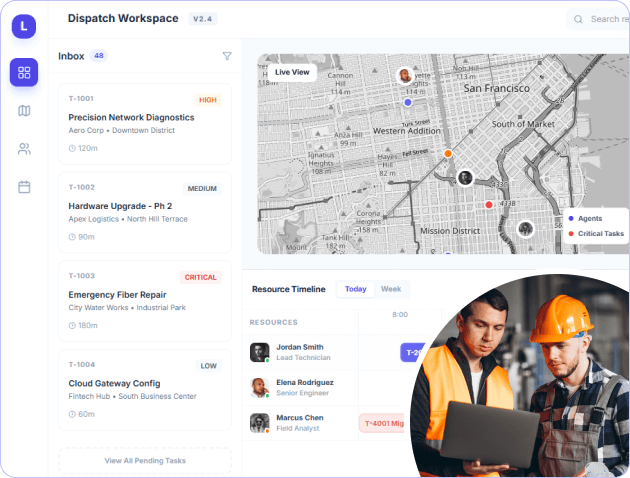
Task: Open the map view sidebar icon
Action: tap(24, 110)
